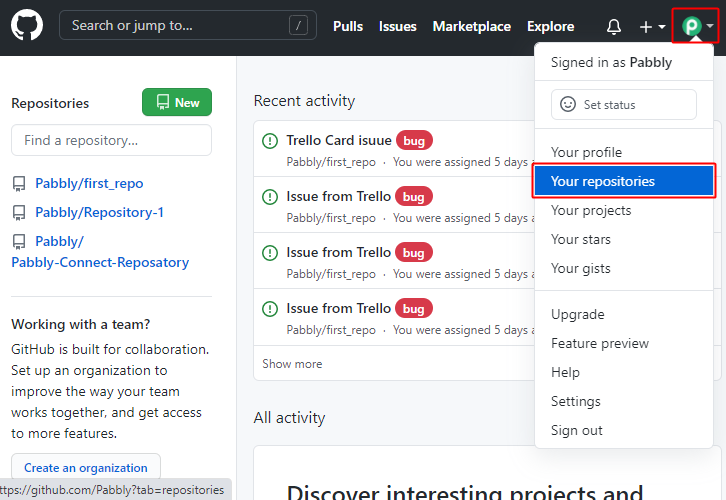The height and width of the screenshot is (500, 726).
Task: Click Show more in Recent activity
Action: [292, 364]
